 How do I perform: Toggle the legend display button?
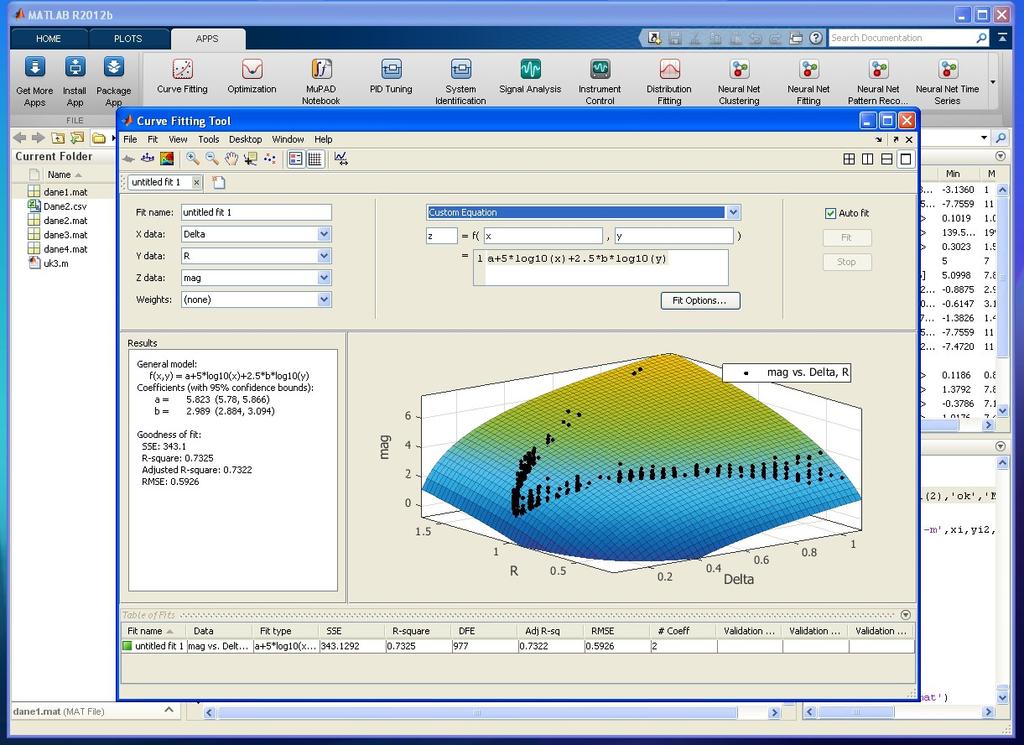click(x=296, y=159)
